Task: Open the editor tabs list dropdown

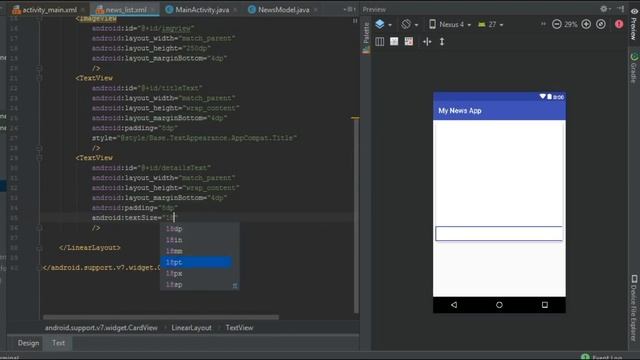Action: point(349,9)
